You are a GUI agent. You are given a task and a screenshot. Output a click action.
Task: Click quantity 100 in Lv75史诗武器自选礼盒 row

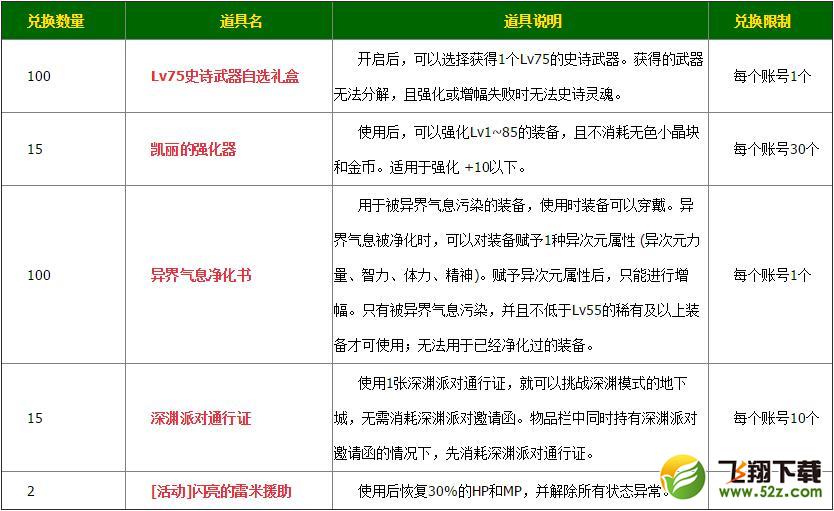pyautogui.click(x=39, y=76)
